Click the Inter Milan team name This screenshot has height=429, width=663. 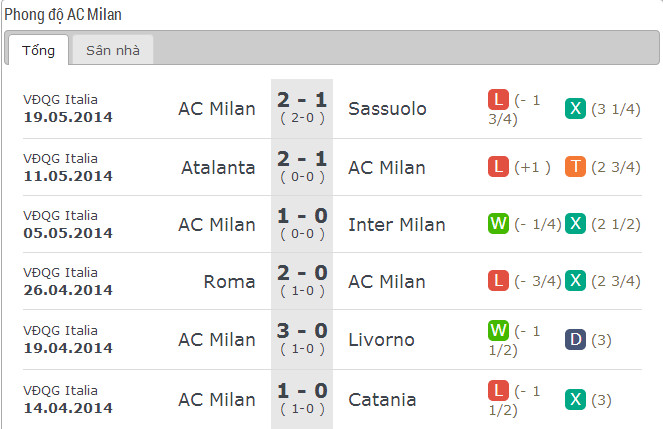pos(397,225)
